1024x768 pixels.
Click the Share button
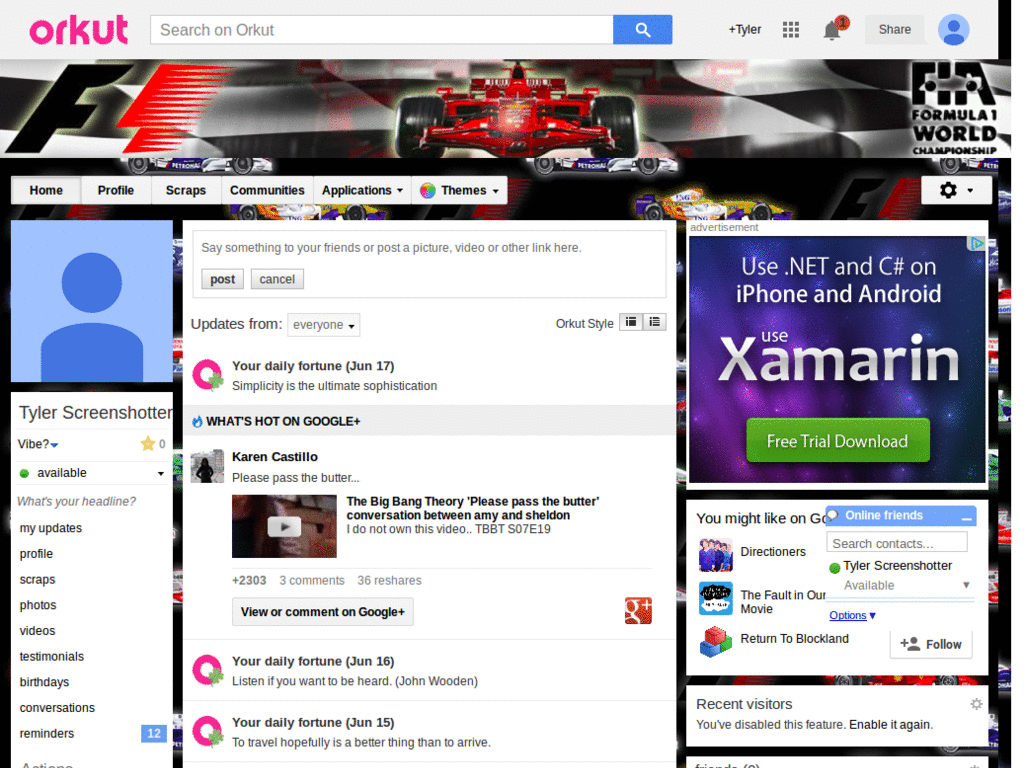coord(894,29)
